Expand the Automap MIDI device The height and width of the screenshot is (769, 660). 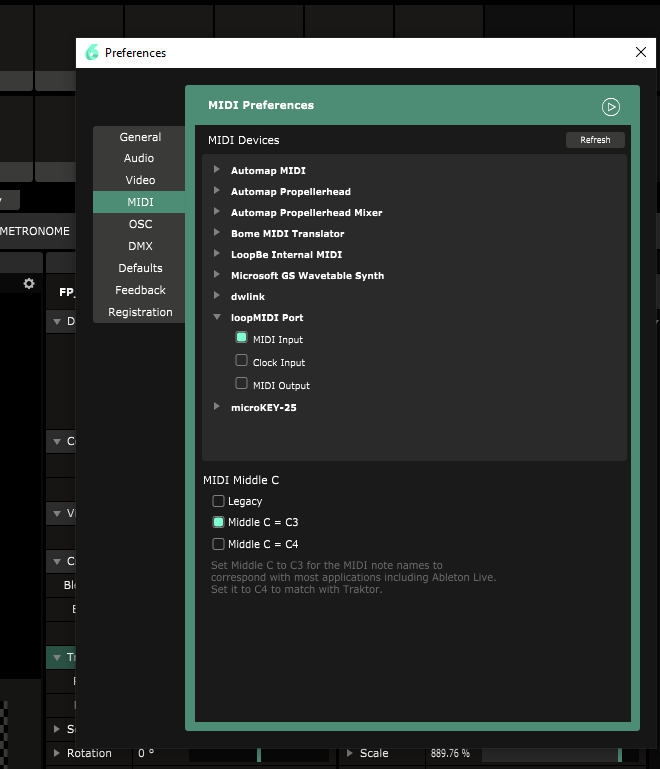pyautogui.click(x=217, y=170)
